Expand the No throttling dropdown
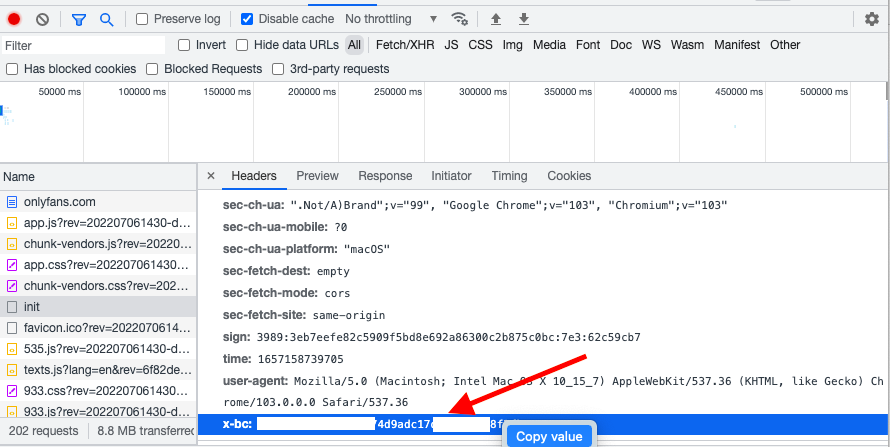Image resolution: width=890 pixels, height=447 pixels. [x=391, y=19]
